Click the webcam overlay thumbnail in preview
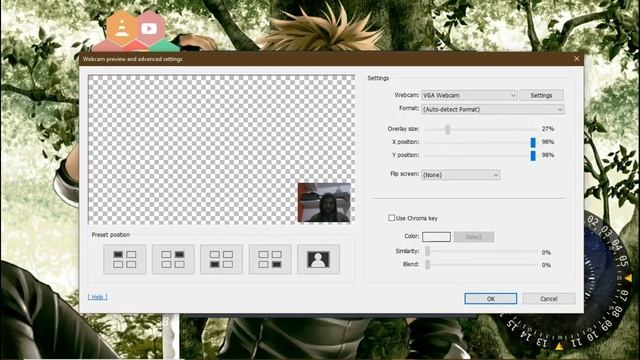The image size is (640, 360). (x=324, y=202)
